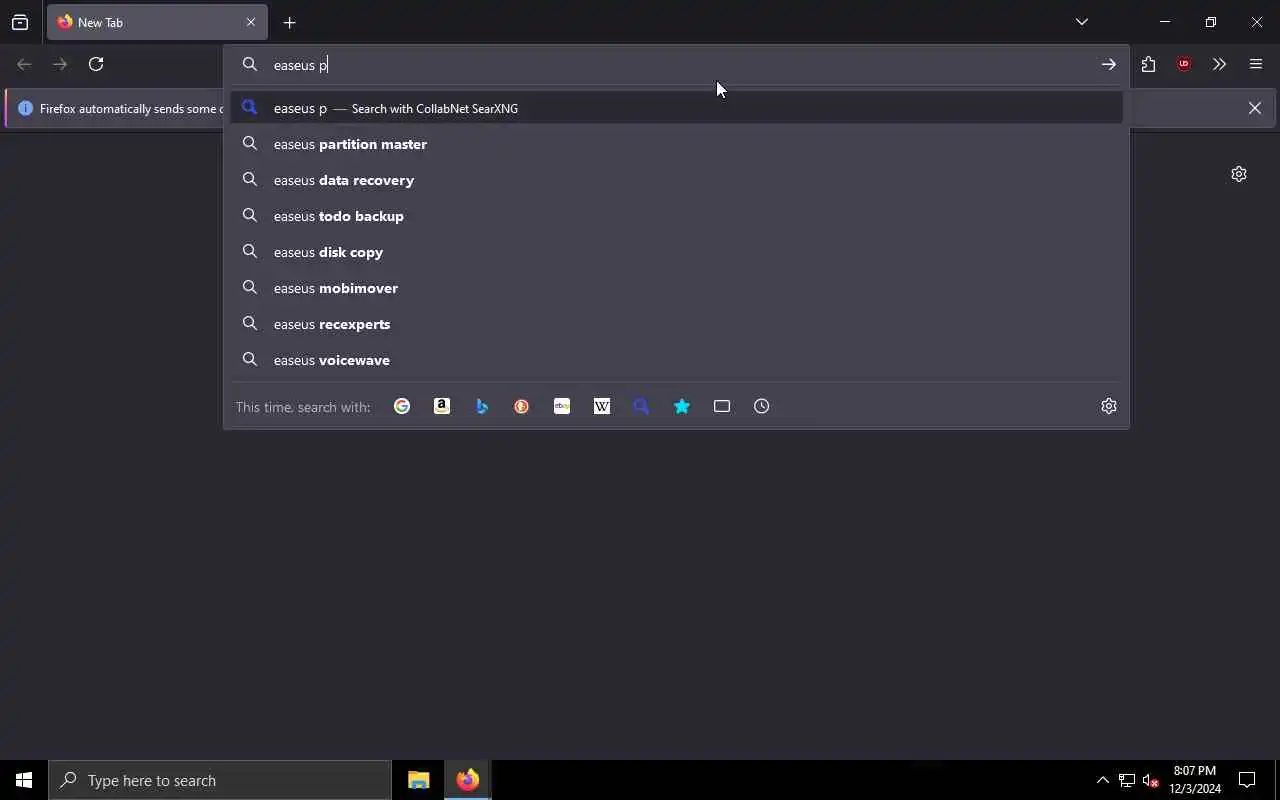Personalize new tab gear icon
This screenshot has width=1280, height=800.
(1239, 174)
